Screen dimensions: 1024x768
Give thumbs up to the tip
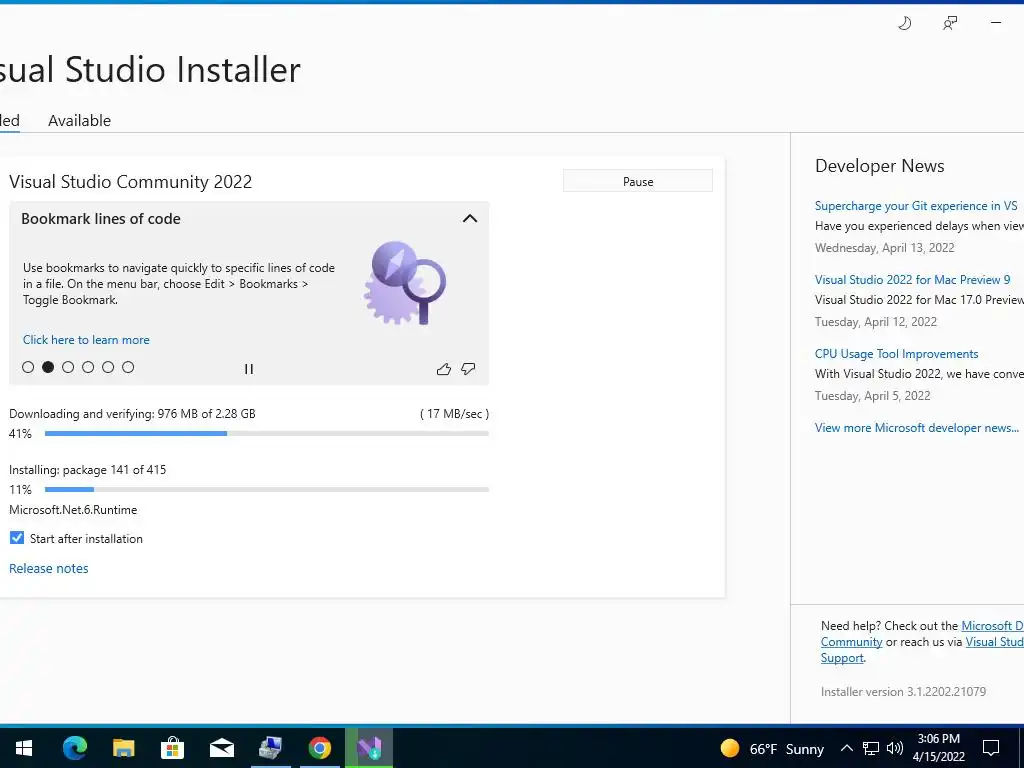(443, 369)
